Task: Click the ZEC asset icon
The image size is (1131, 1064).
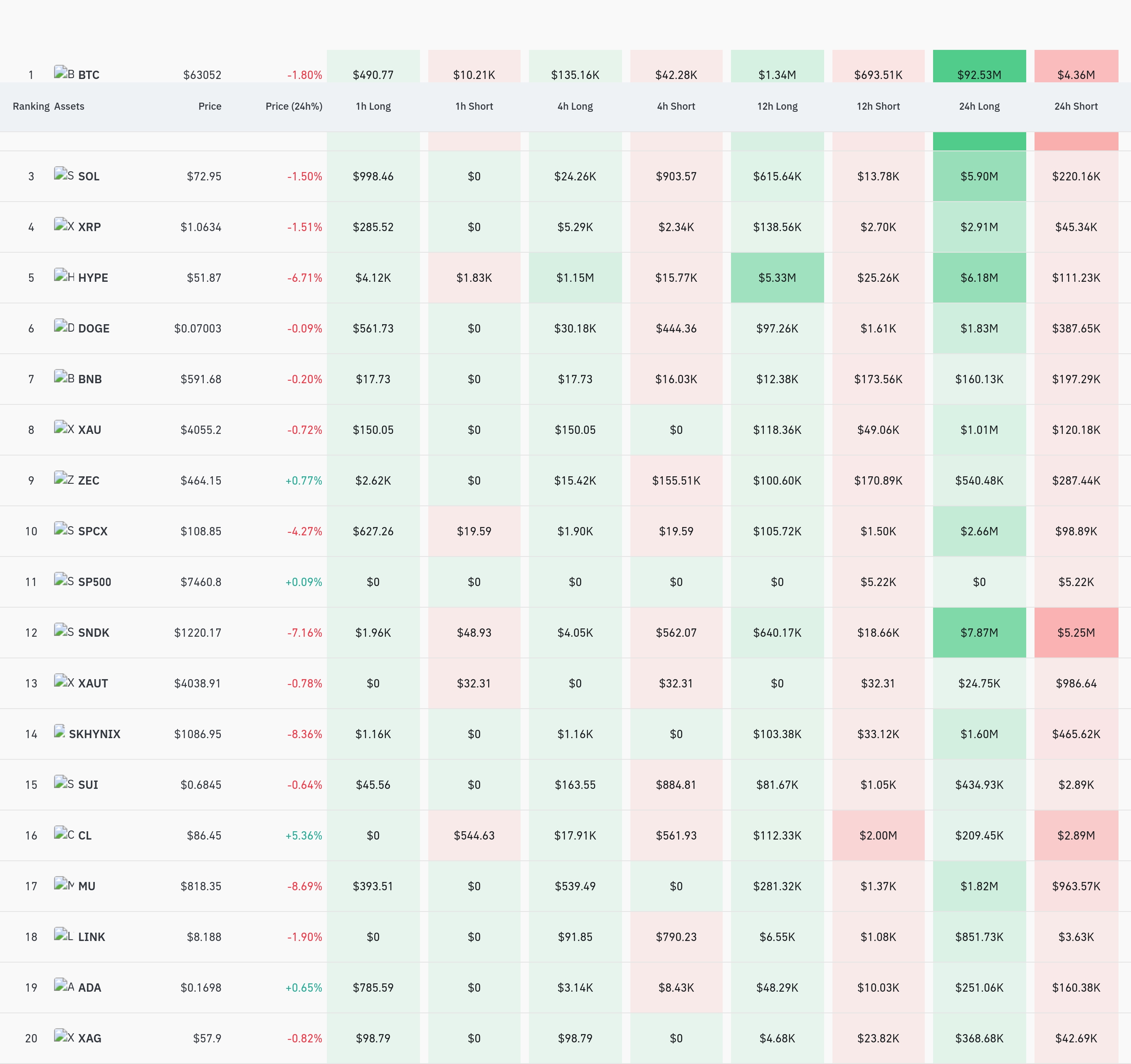Action: [x=64, y=478]
